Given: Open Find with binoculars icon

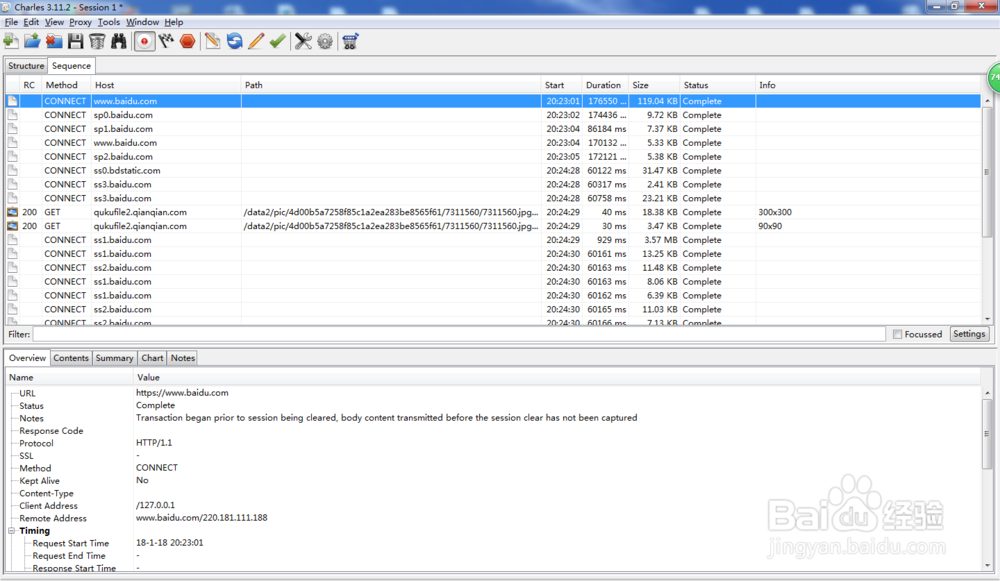Looking at the screenshot, I should pos(119,41).
